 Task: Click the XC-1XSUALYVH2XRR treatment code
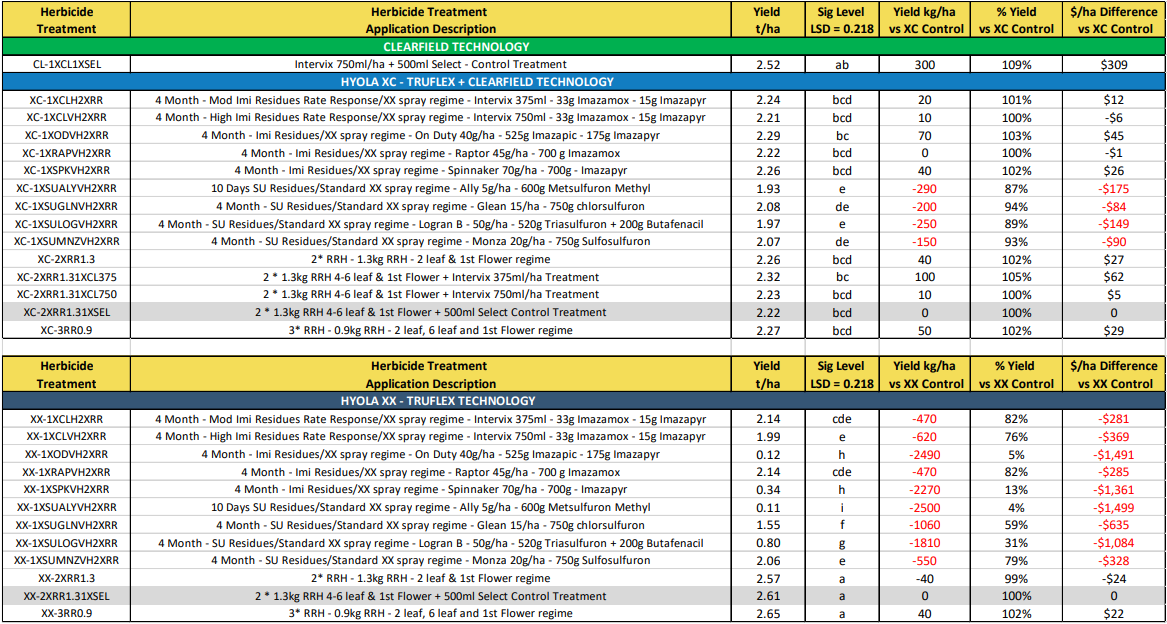tap(66, 188)
